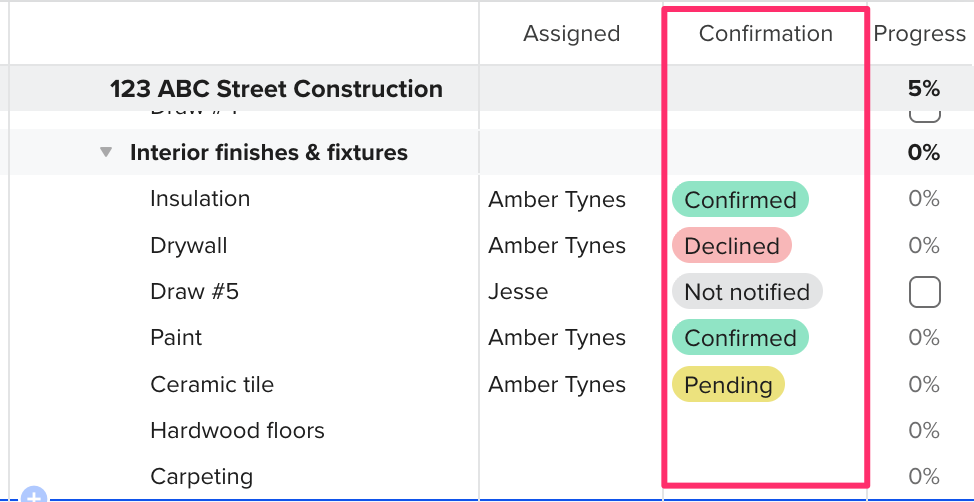Select the 123 ABC Street Construction project row
The height and width of the screenshot is (502, 974).
276,89
